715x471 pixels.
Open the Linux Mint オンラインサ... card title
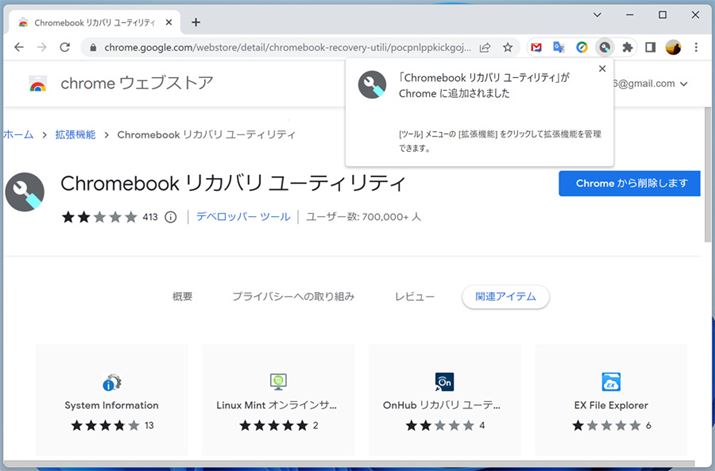coord(277,405)
